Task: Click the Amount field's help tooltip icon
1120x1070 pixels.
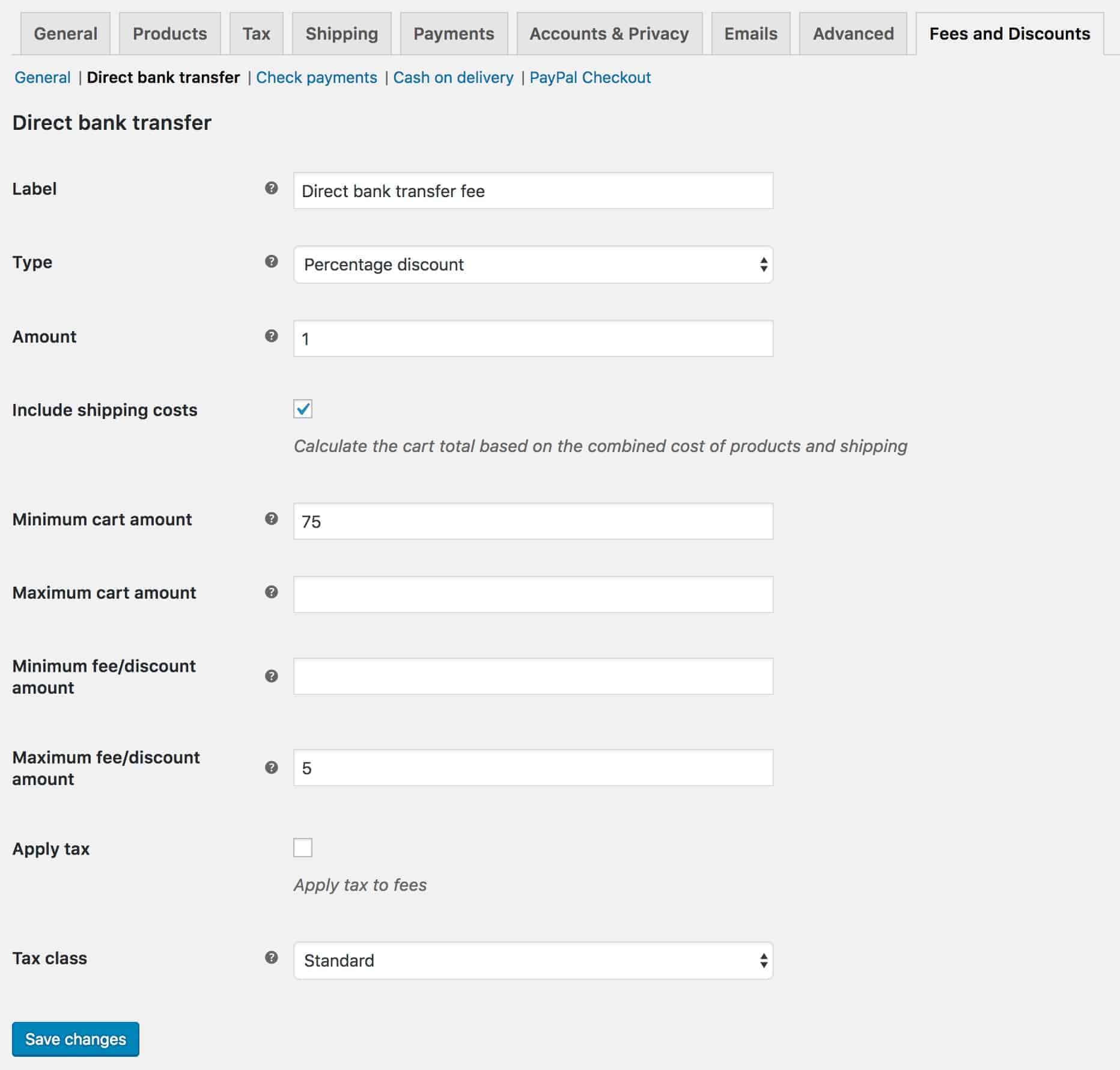Action: [x=272, y=336]
